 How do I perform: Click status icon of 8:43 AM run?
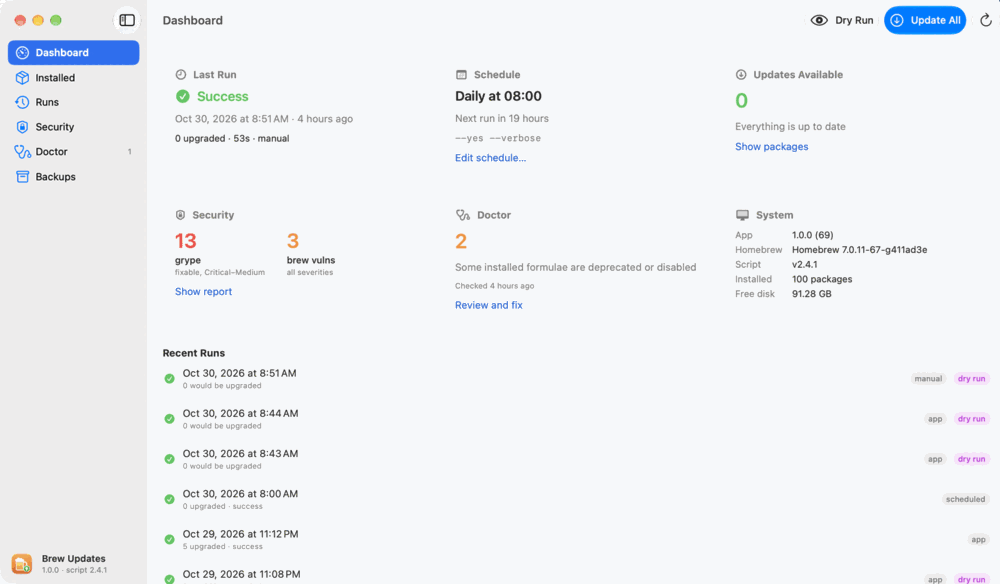(x=170, y=459)
